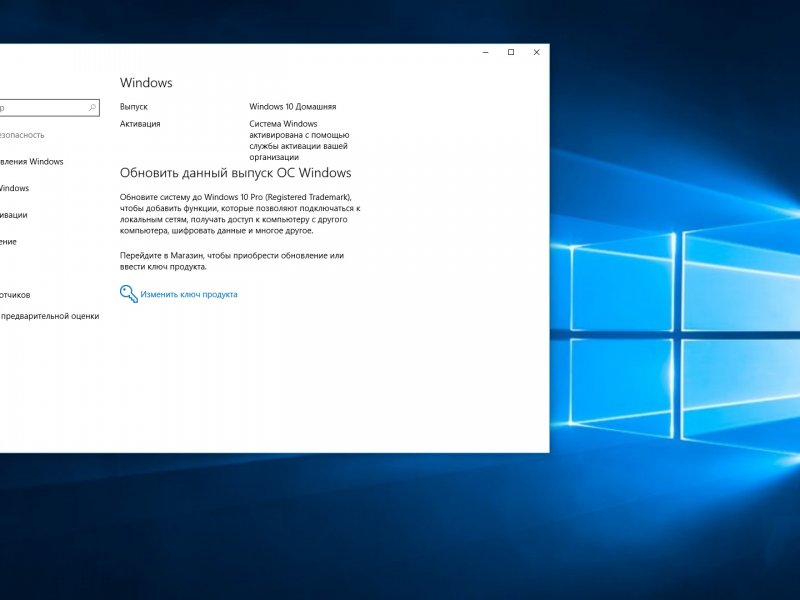Click the "Выпуск" label
Image resolution: width=800 pixels, height=600 pixels.
[x=134, y=107]
